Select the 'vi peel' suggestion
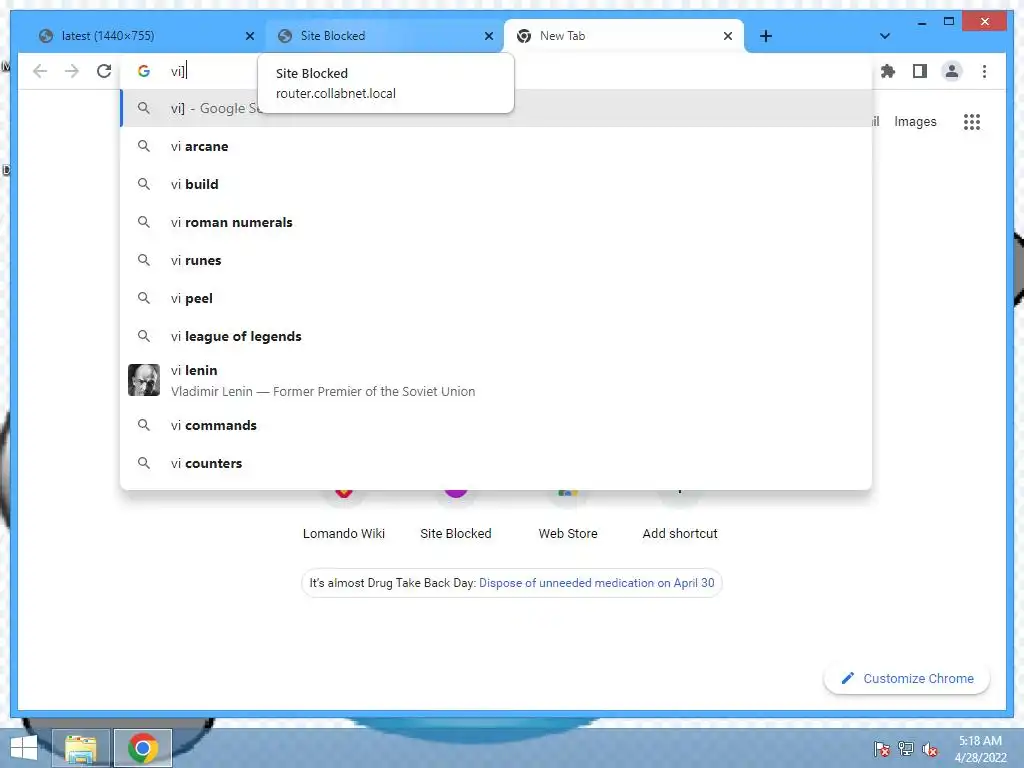 point(496,298)
